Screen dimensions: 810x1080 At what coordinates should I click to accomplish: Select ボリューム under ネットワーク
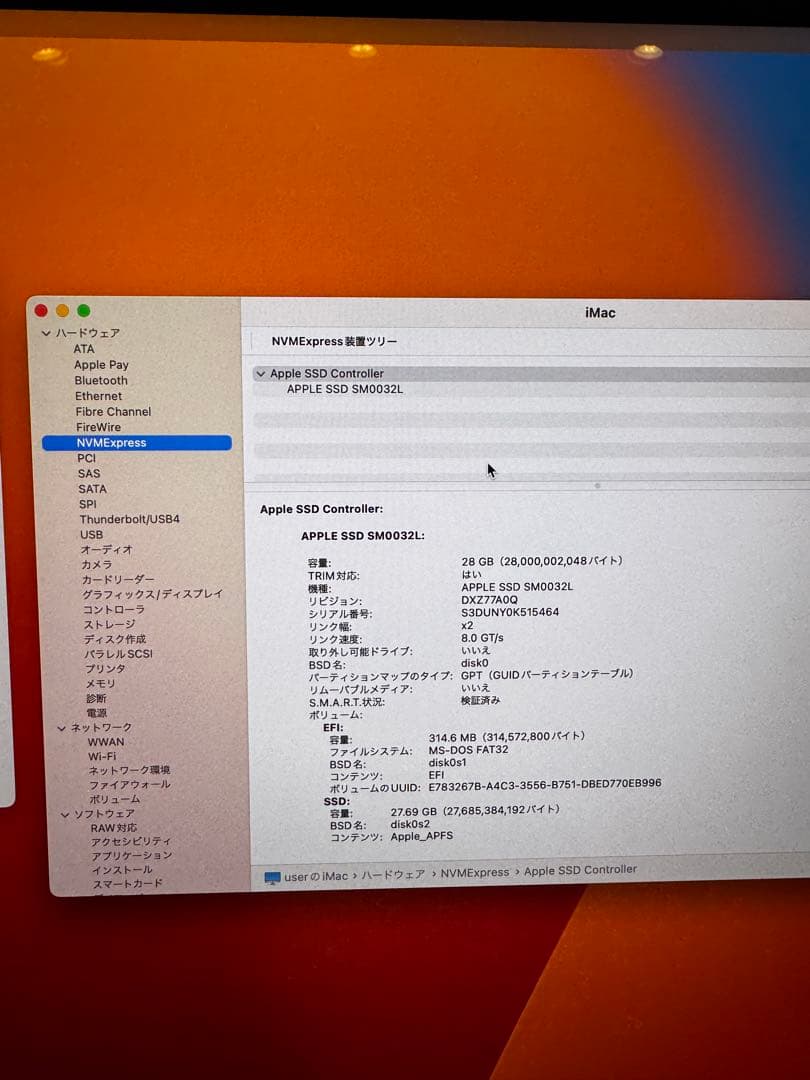[115, 800]
